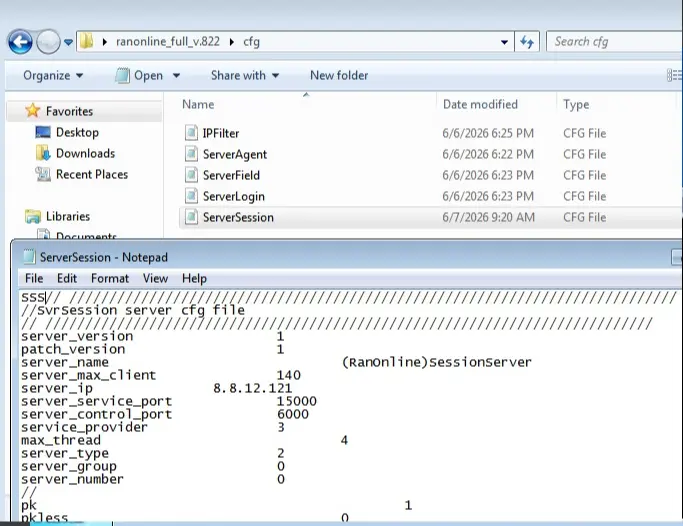Expand the root breadcrumb arrow before ranonline_full_v.822
Screen dimensions: 683x526
click(105, 42)
